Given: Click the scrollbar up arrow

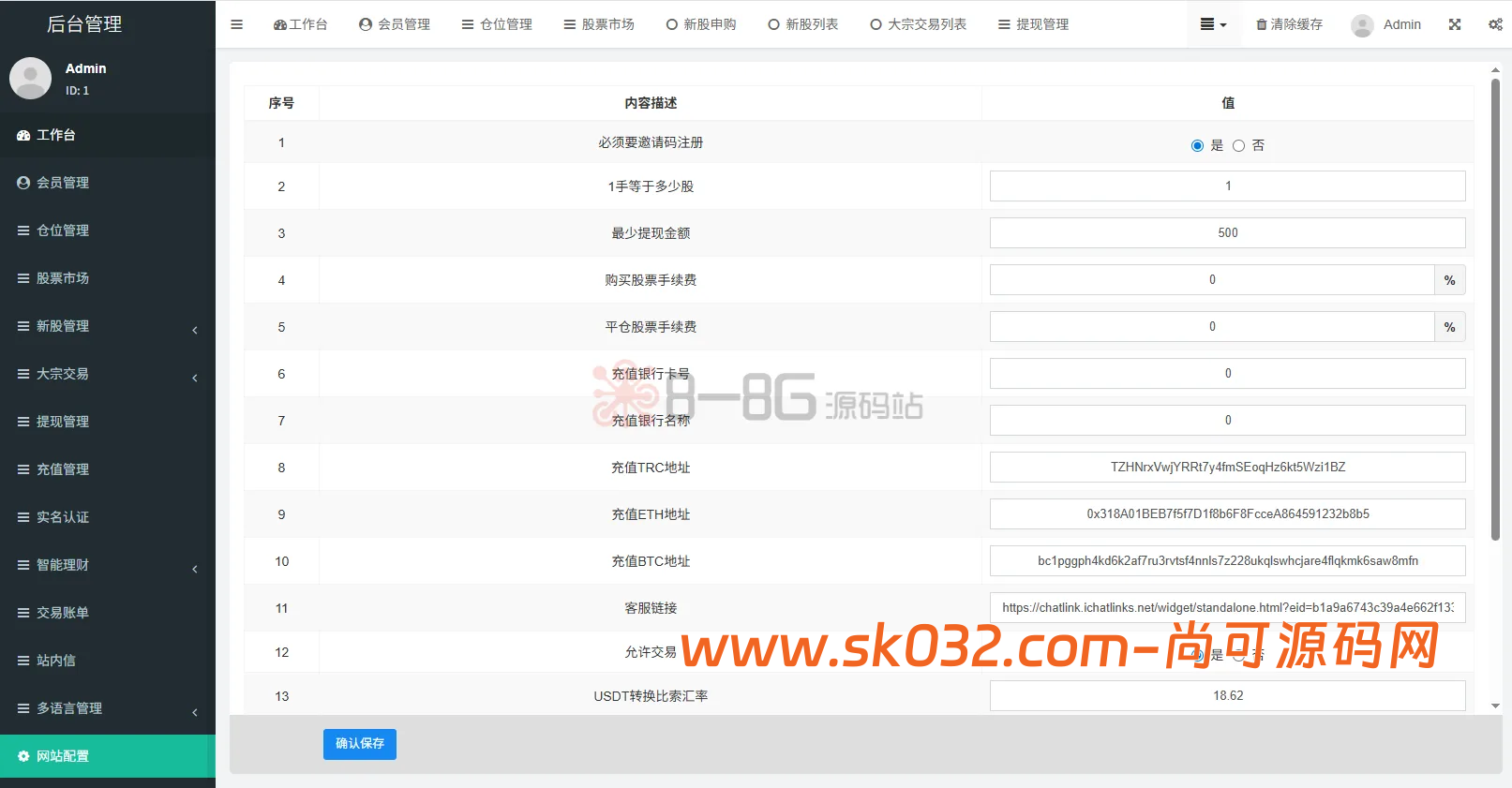Looking at the screenshot, I should click(1495, 70).
